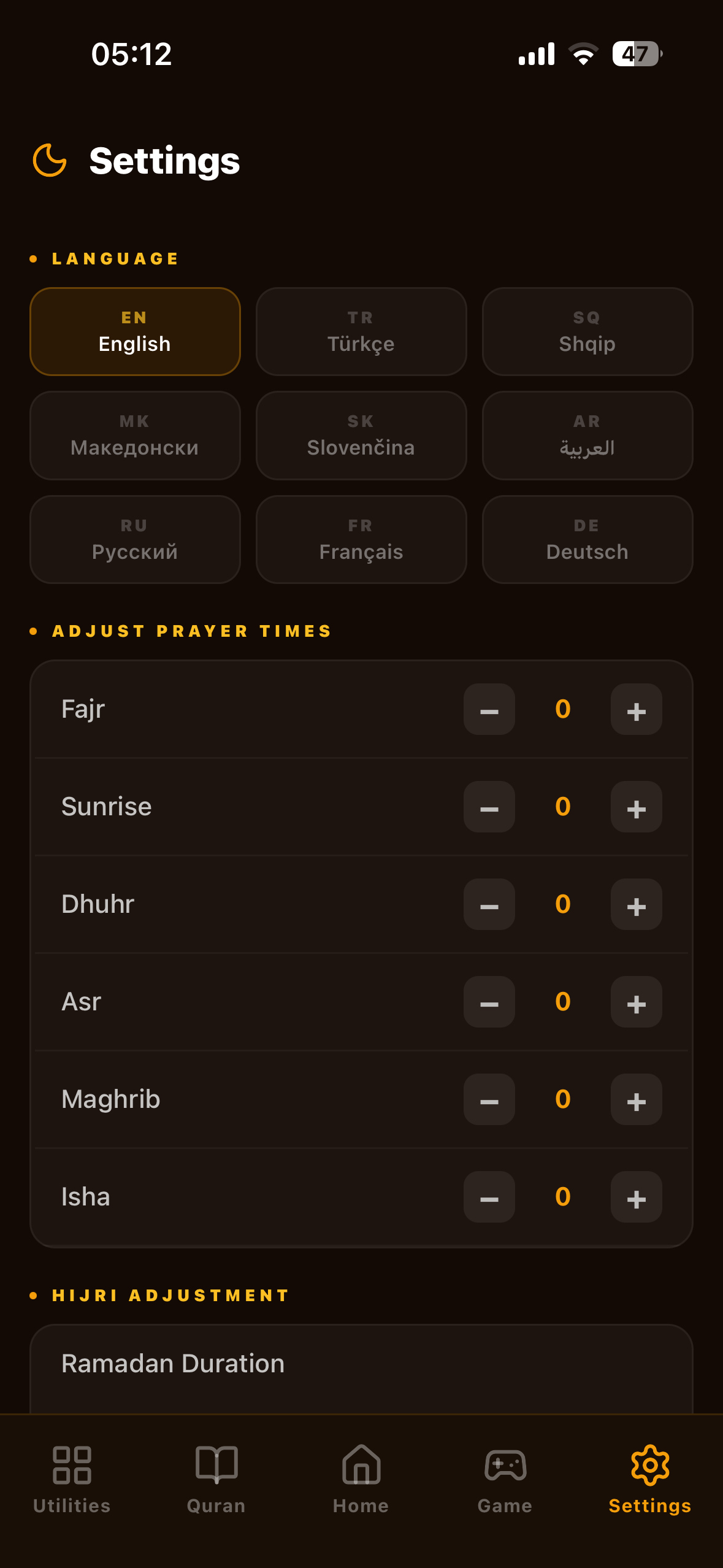Open the Game controller icon tab
This screenshot has height=1568, width=723.
point(505,1466)
